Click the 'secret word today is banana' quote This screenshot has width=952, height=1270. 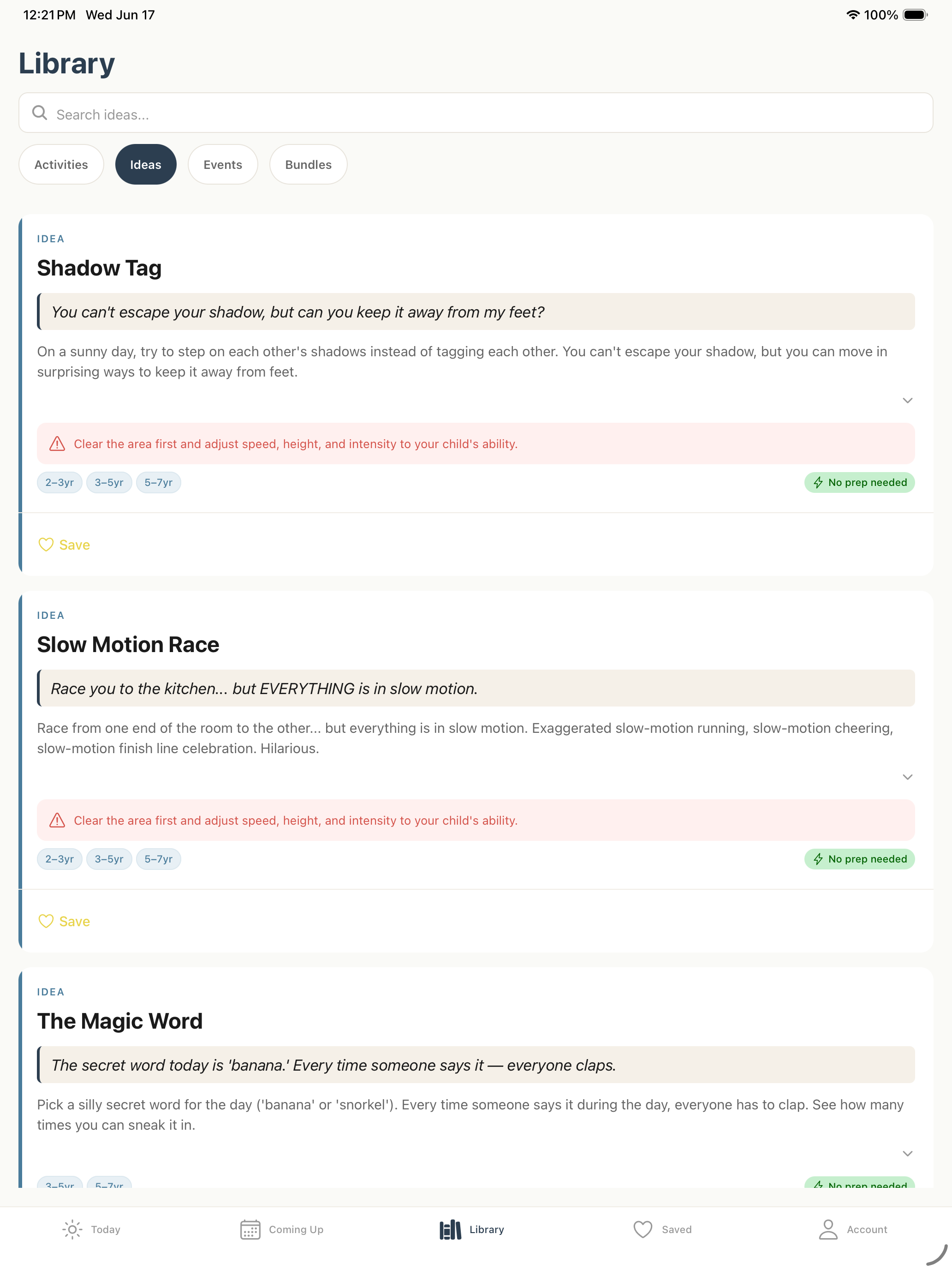pos(476,1065)
